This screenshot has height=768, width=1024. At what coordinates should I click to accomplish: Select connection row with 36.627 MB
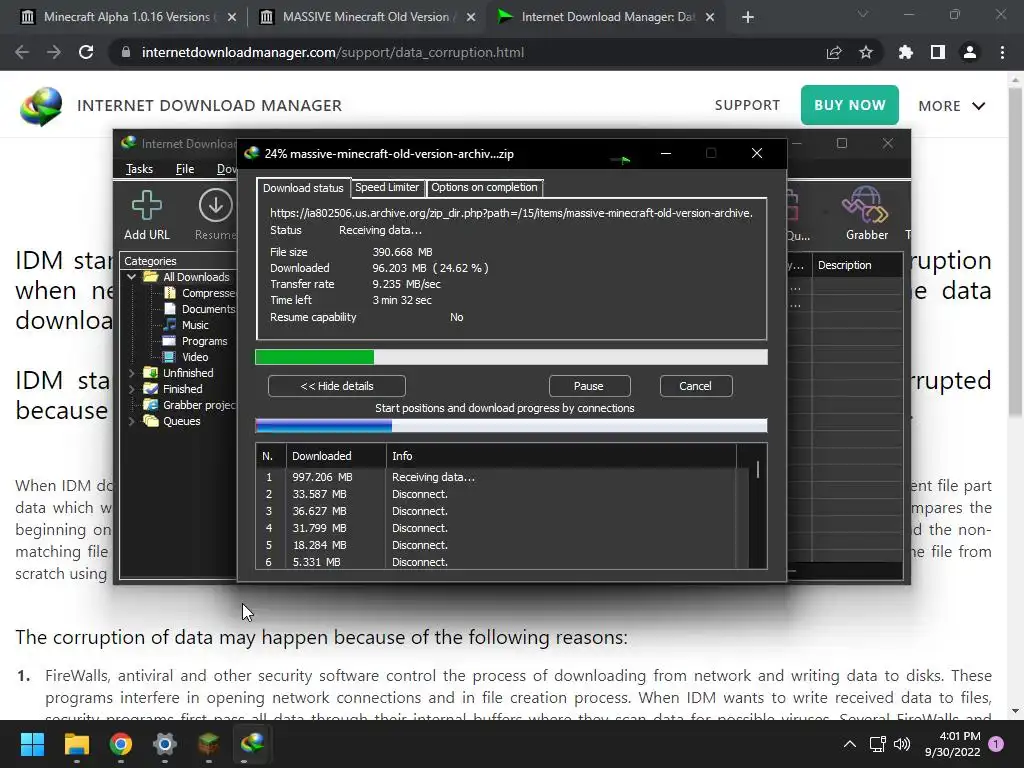498,511
